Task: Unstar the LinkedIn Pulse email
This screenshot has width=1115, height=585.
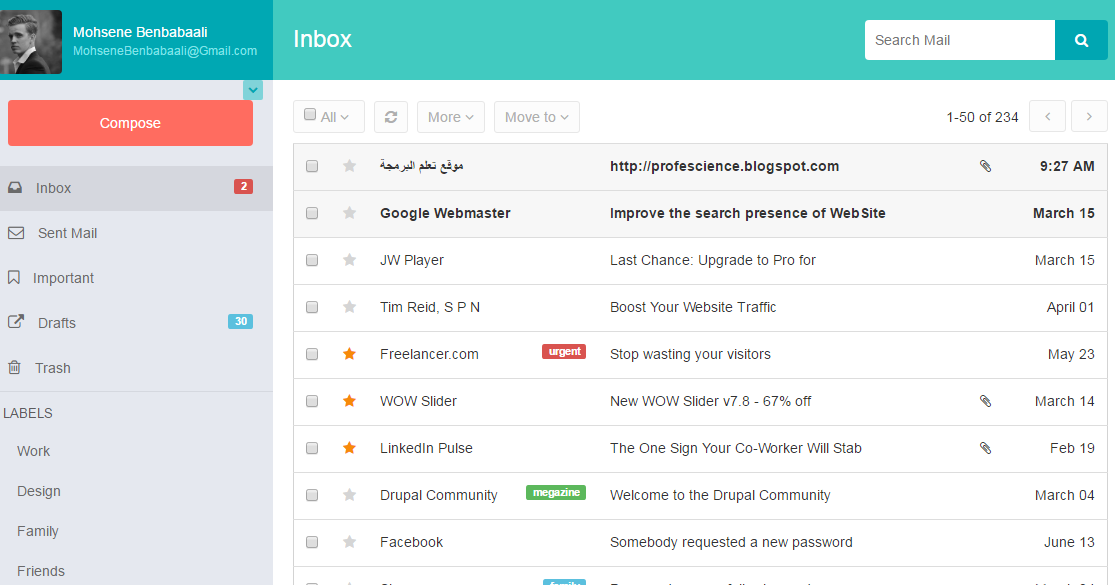Action: [x=349, y=448]
